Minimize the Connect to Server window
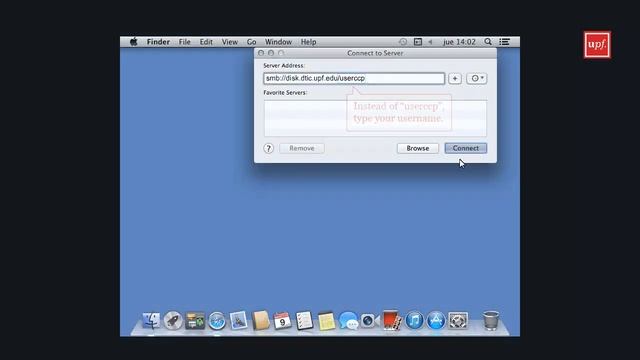Screen dimensions: 640x360 [271, 53]
